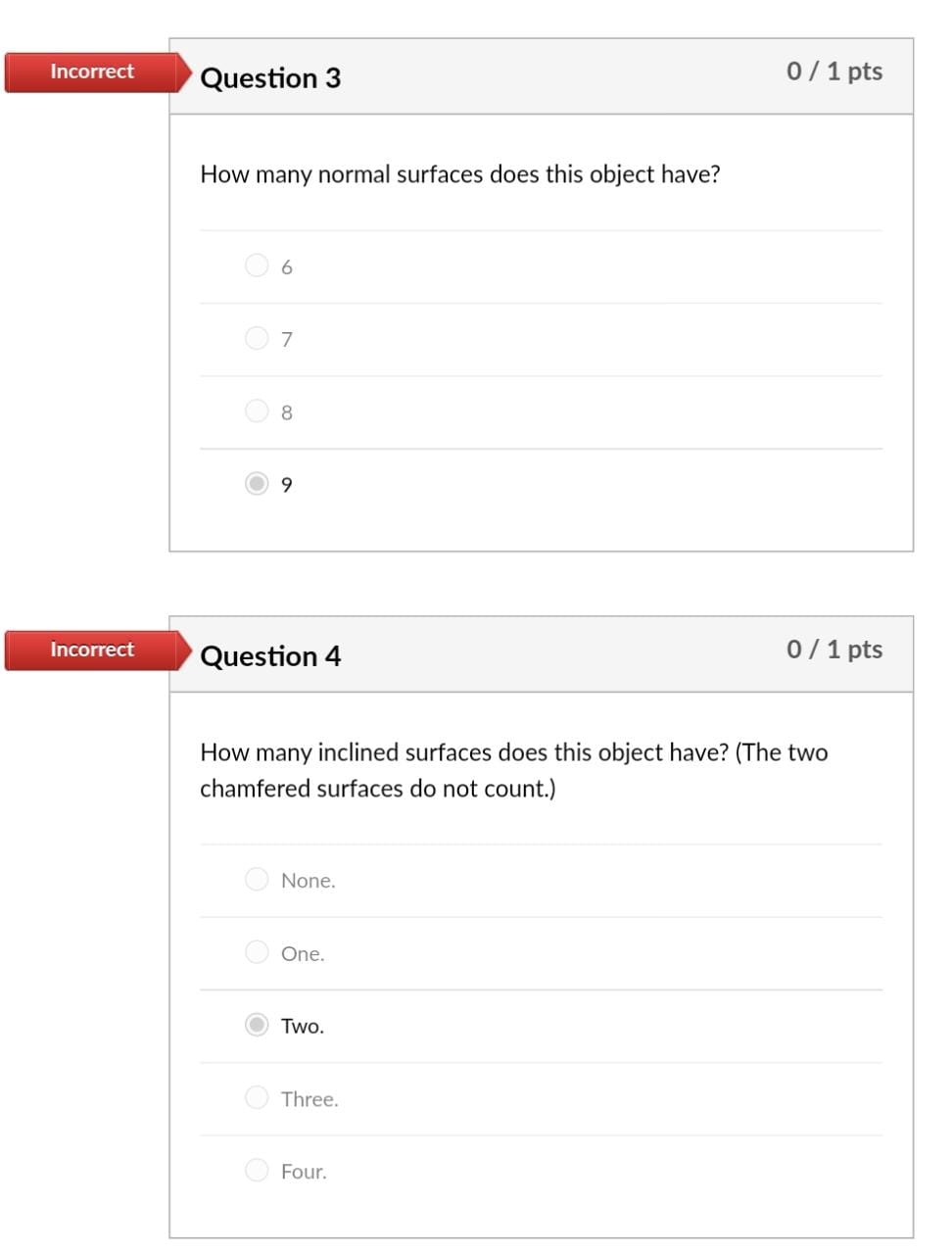The height and width of the screenshot is (1254, 952).
Task: Select the One answer option
Action: 257,951
